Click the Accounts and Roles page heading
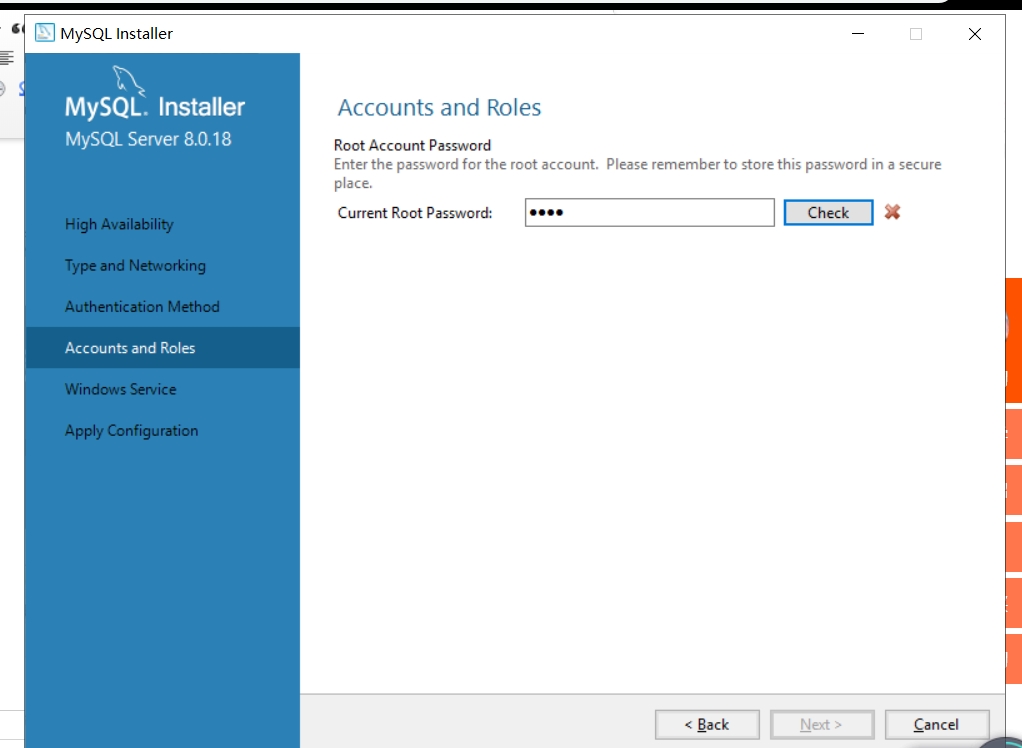Image resolution: width=1022 pixels, height=748 pixels. click(x=439, y=108)
